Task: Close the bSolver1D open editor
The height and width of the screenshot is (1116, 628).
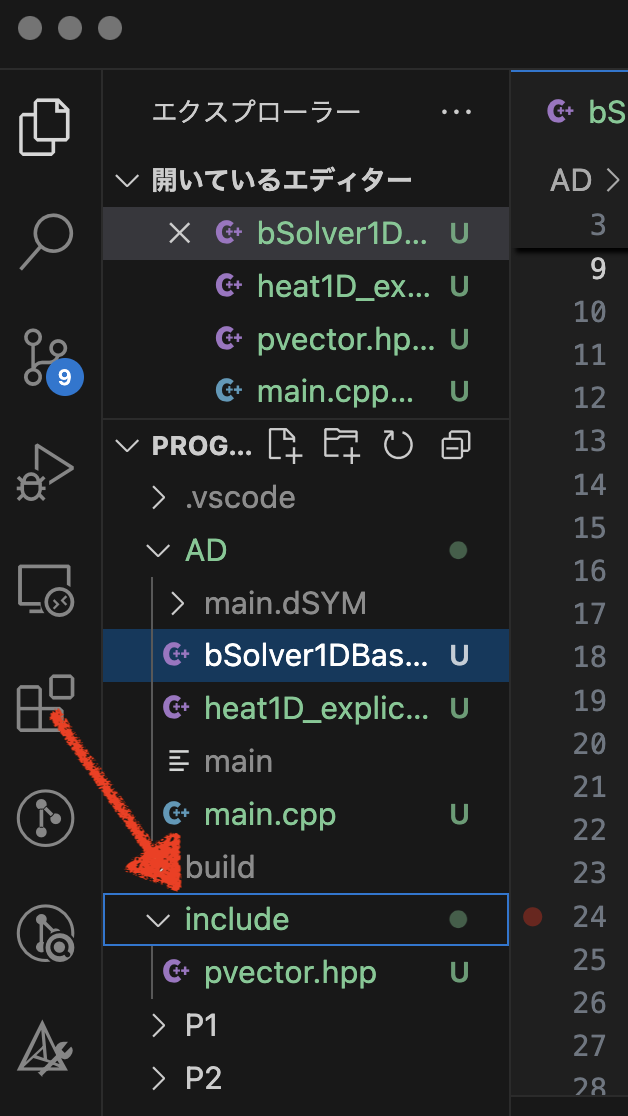Action: (x=179, y=233)
